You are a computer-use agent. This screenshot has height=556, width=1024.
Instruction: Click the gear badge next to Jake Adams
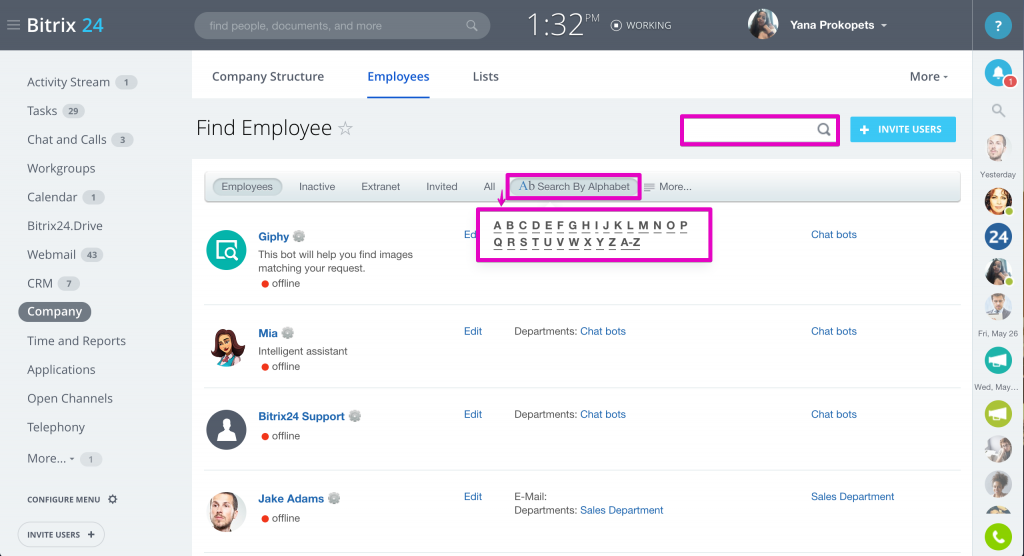(334, 498)
